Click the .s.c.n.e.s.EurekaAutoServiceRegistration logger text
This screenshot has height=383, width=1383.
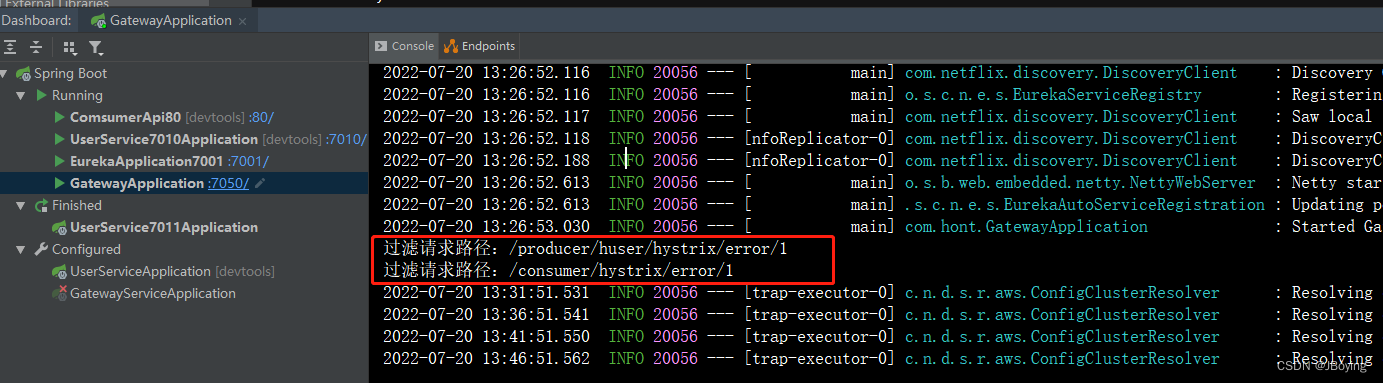pos(1084,204)
